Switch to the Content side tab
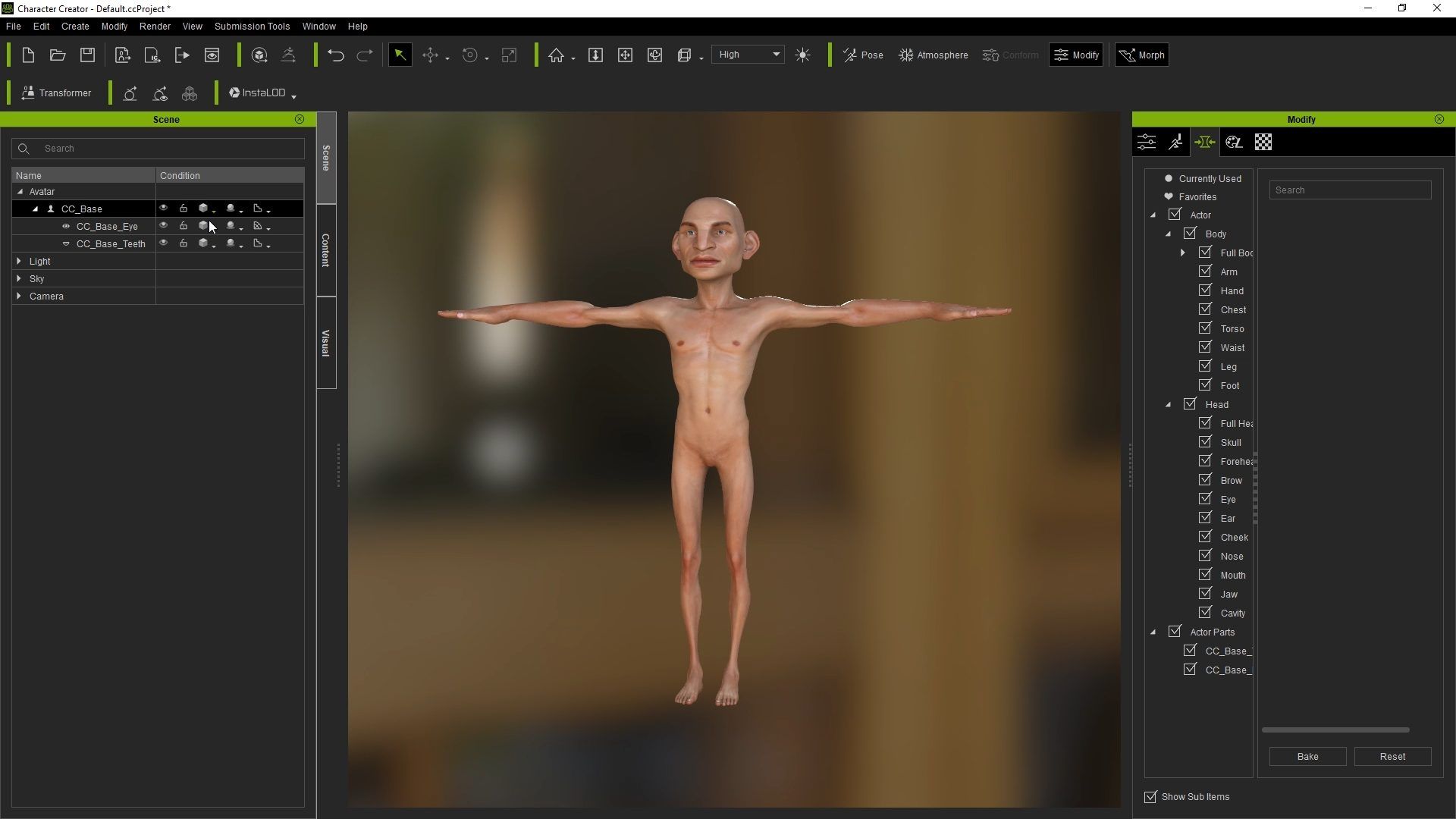Image resolution: width=1456 pixels, height=819 pixels. pyautogui.click(x=326, y=250)
